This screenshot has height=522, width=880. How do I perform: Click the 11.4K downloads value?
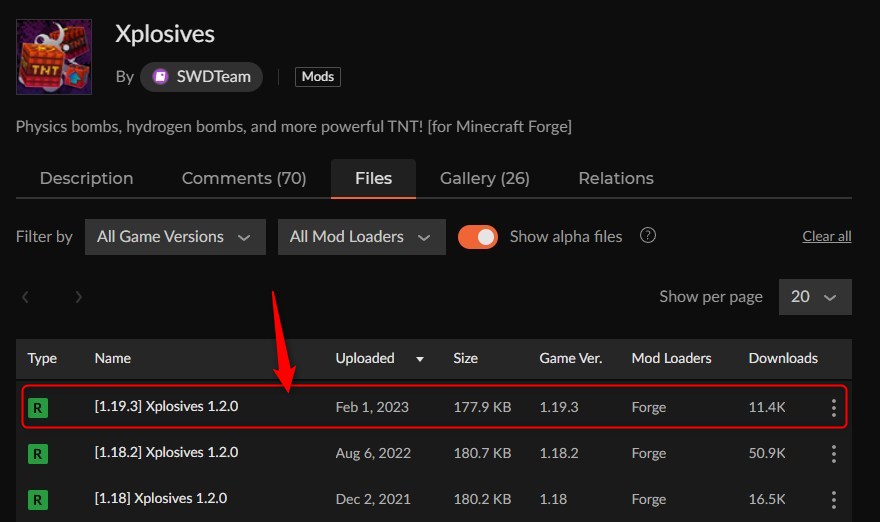pyautogui.click(x=767, y=407)
